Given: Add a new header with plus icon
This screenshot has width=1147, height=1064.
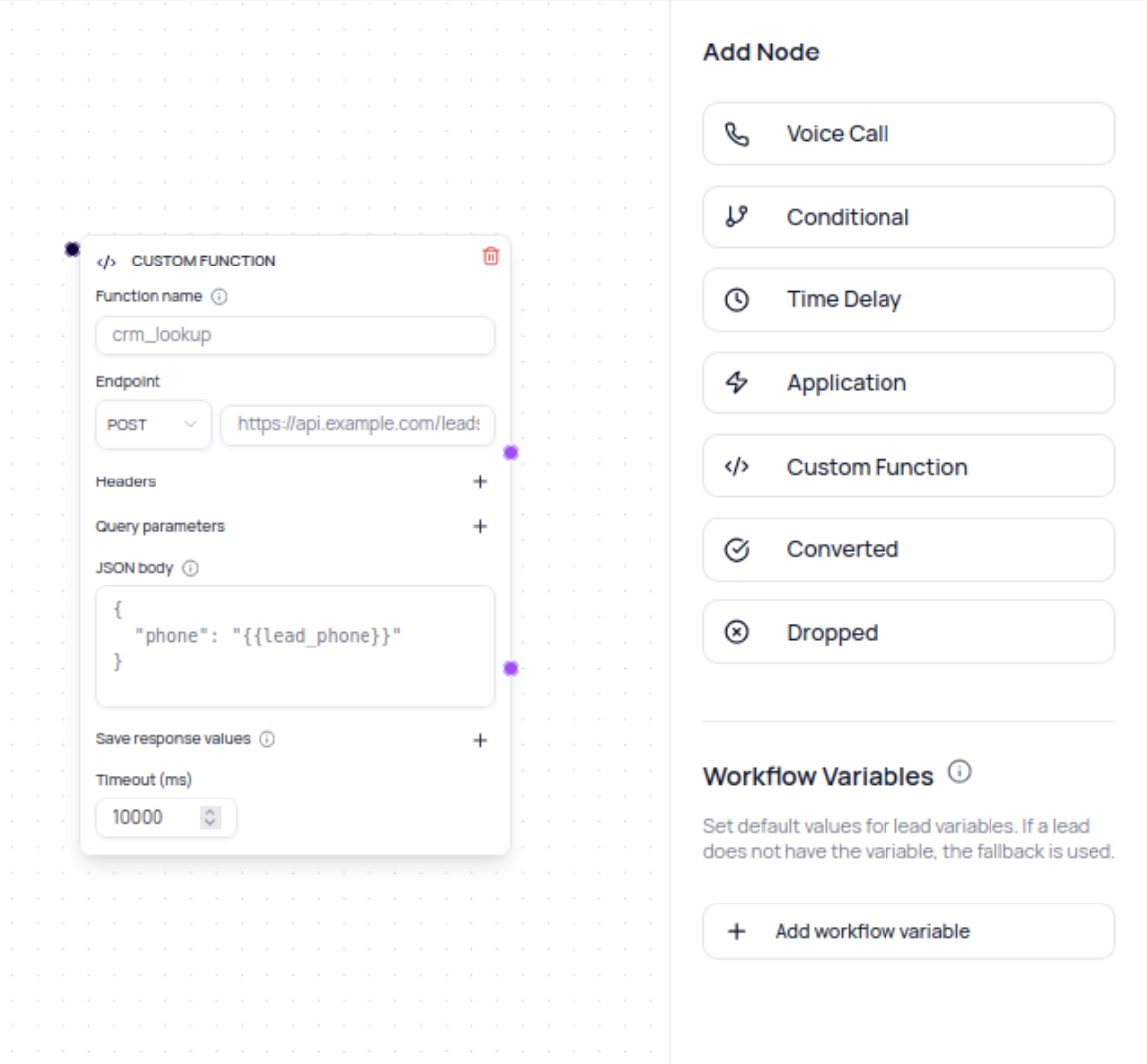Looking at the screenshot, I should 479,481.
